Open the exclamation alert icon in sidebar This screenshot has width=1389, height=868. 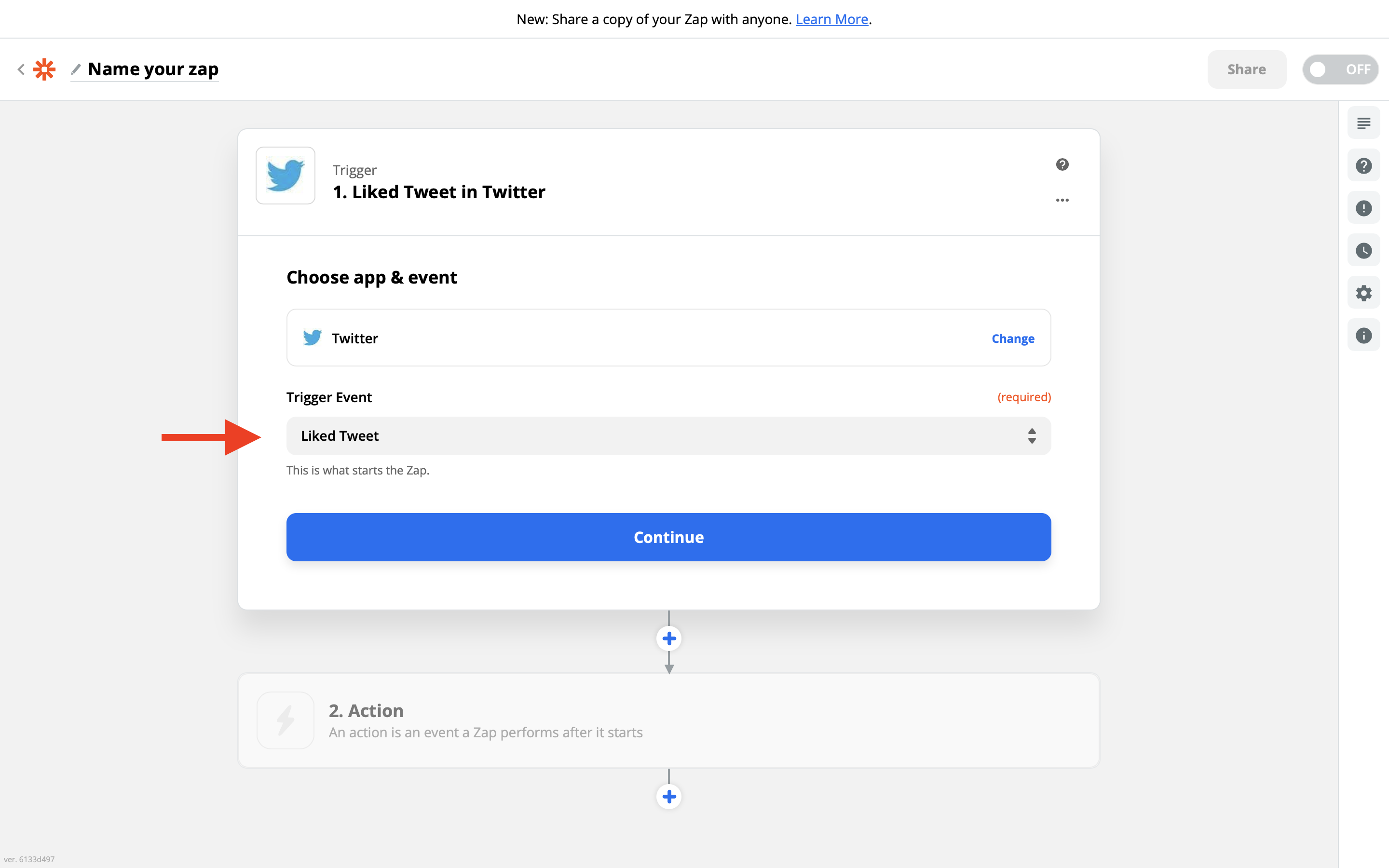(1363, 208)
